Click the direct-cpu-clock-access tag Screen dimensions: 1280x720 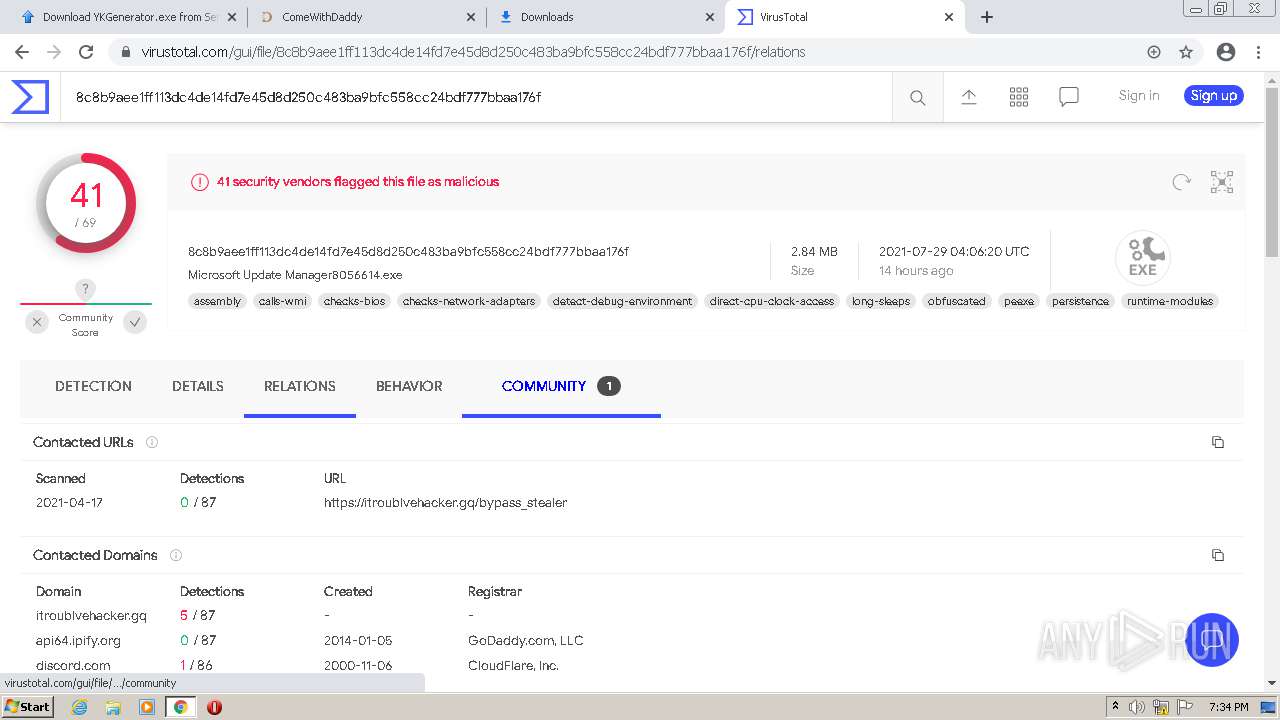pos(772,301)
